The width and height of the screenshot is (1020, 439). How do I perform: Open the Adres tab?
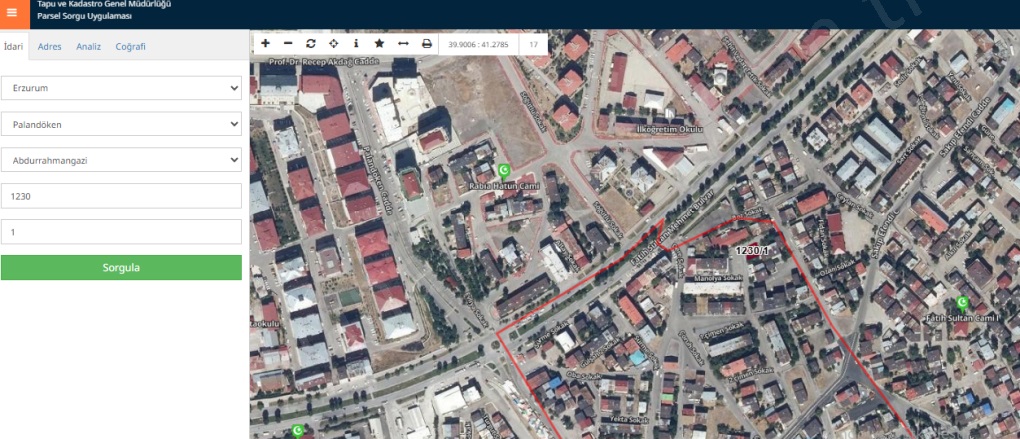[49, 47]
